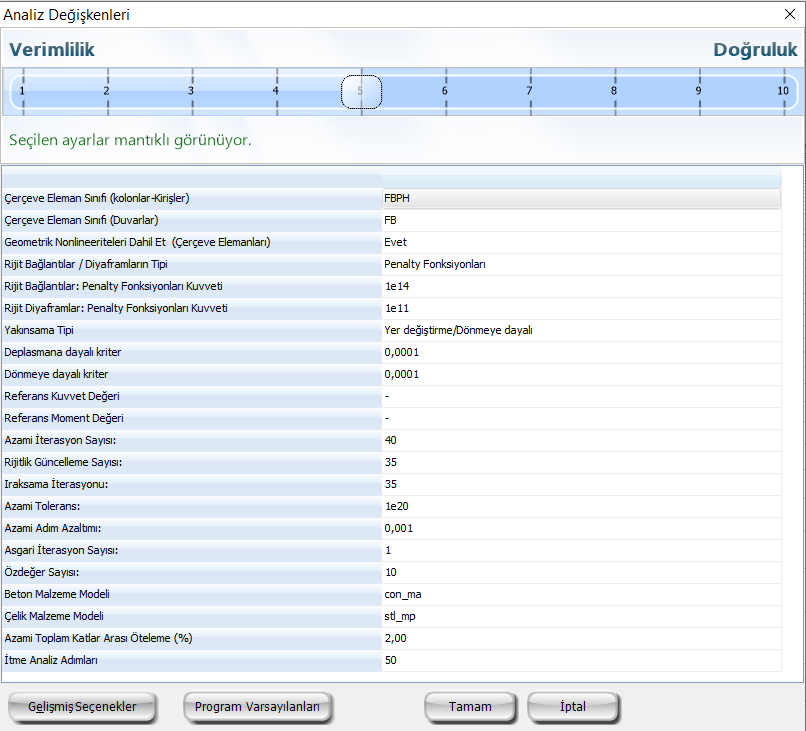The image size is (806, 731).
Task: Select the Beton Malzeme Modeli con_ma value
Action: pos(580,594)
